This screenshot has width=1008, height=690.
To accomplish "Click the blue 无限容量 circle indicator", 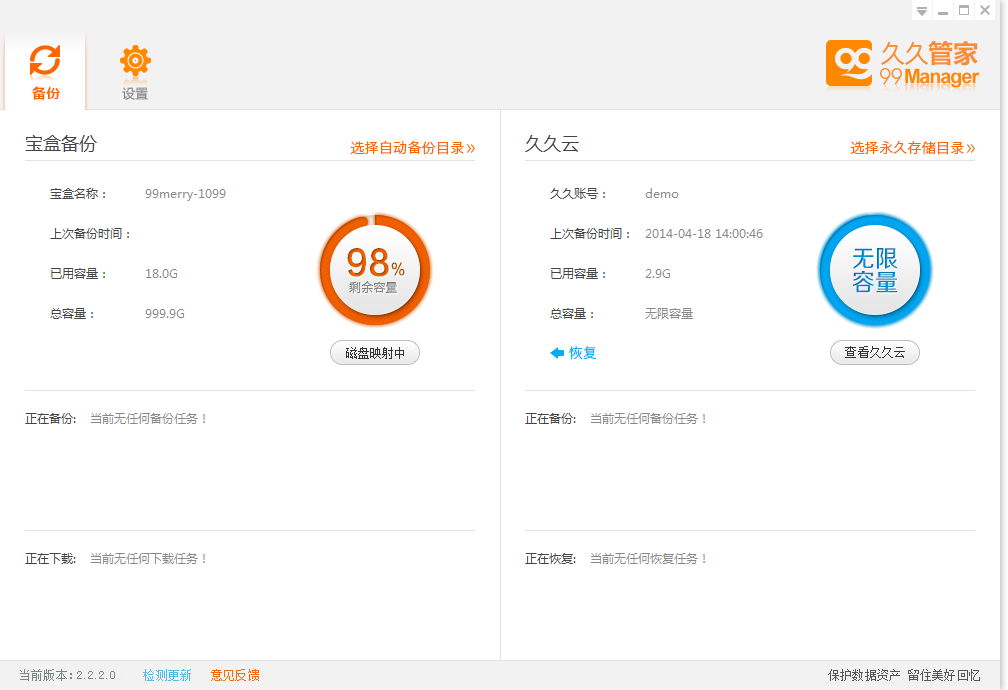I will (x=875, y=270).
